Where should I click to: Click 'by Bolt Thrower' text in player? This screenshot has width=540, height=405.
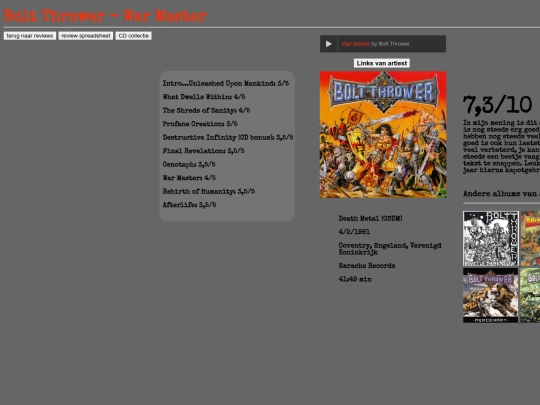point(390,44)
